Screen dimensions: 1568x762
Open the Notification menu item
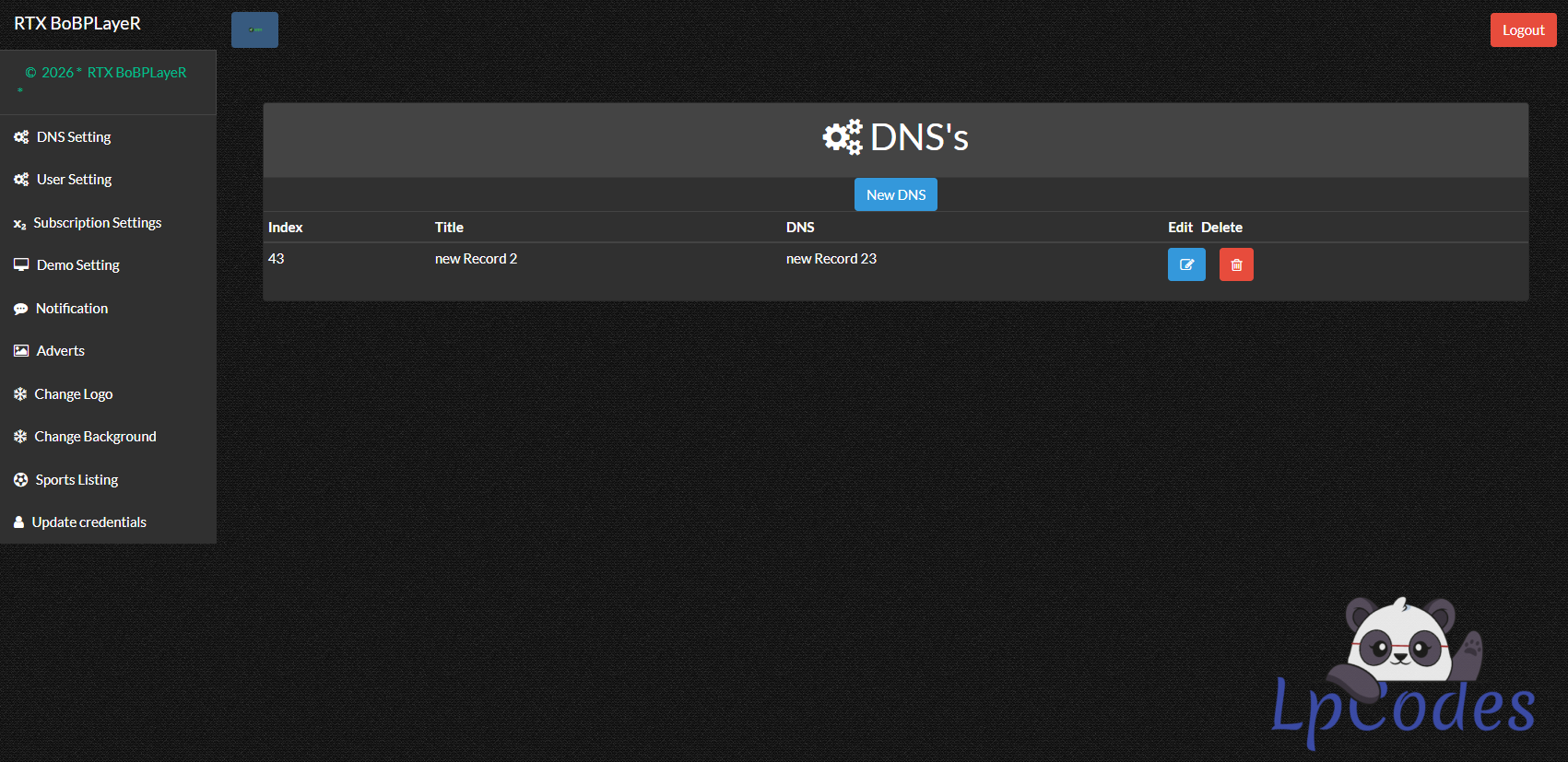(x=72, y=309)
